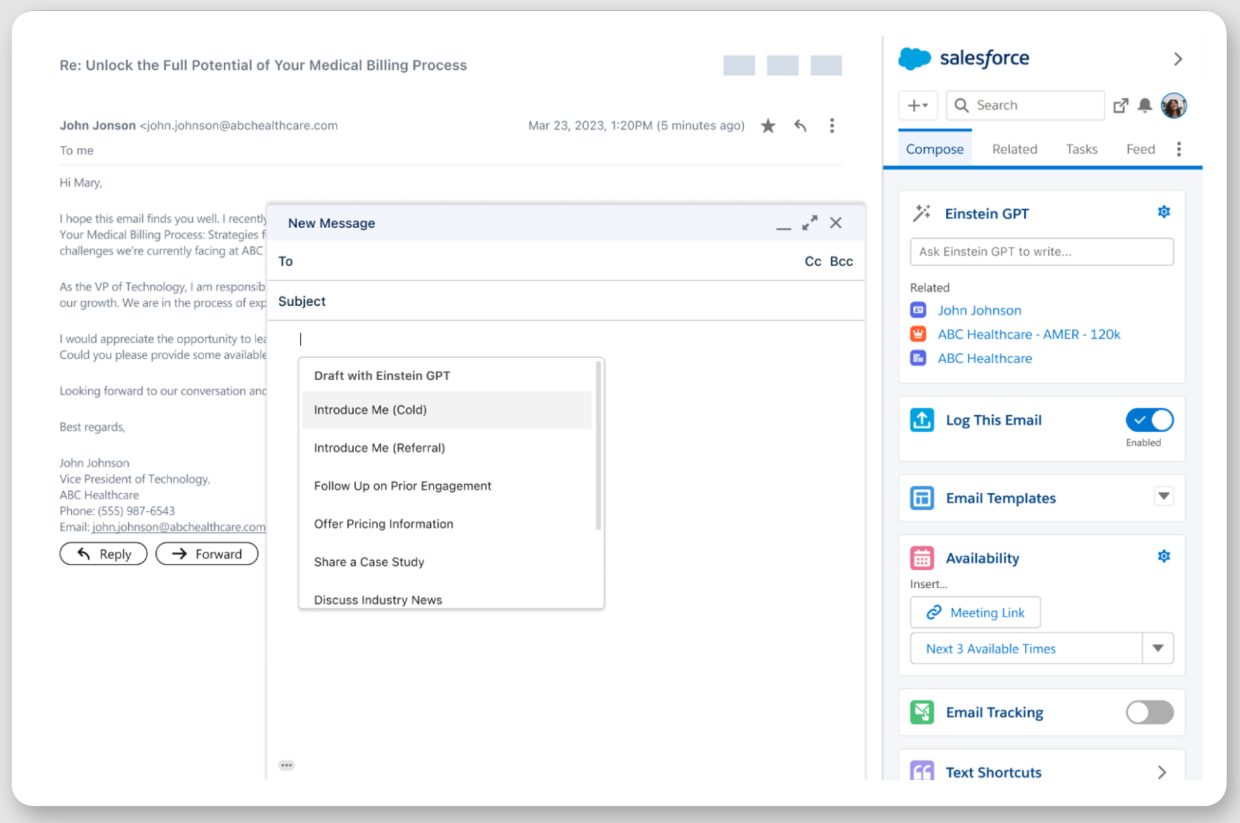This screenshot has height=823, width=1240.
Task: Open the pop-out window icon
Action: [x=1121, y=104]
